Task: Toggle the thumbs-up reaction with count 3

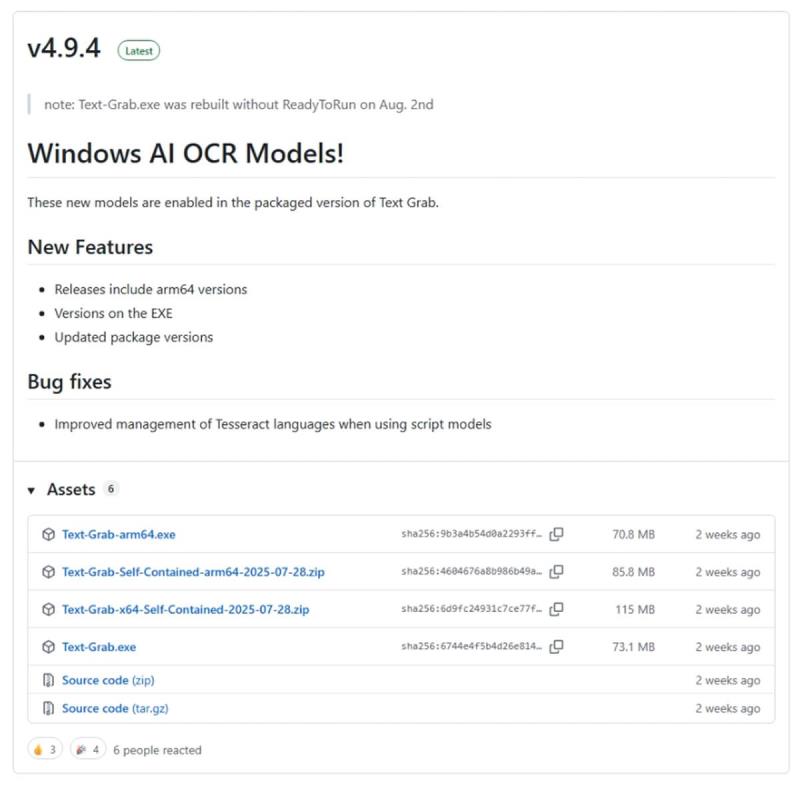Action: pos(45,749)
